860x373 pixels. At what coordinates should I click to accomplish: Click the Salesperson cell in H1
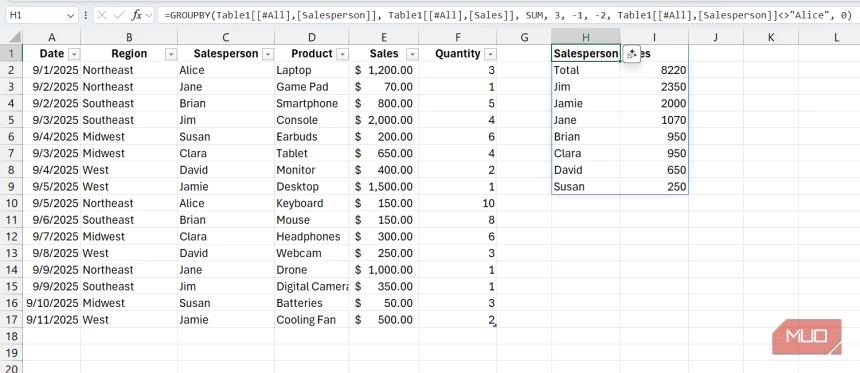click(x=586, y=54)
